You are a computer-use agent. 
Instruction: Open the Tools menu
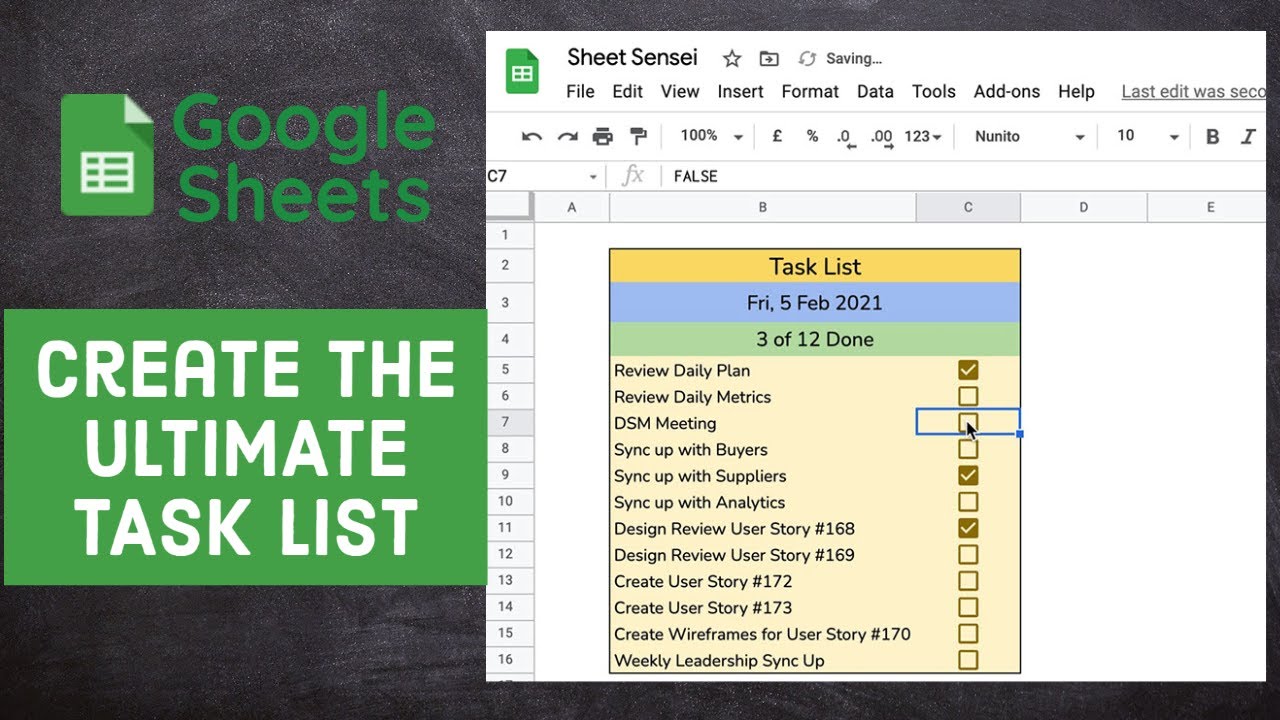934,91
